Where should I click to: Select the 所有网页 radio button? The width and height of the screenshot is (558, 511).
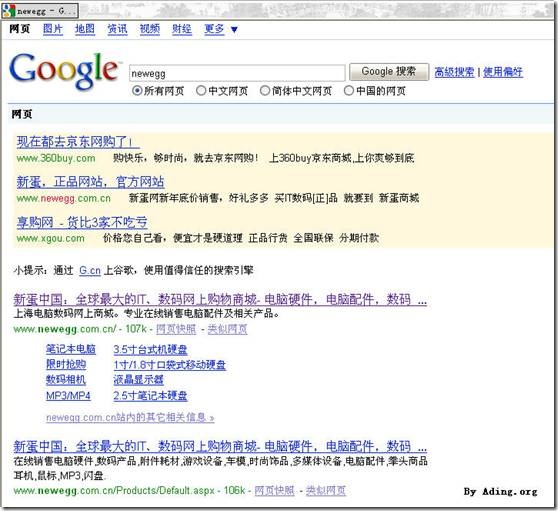point(137,91)
